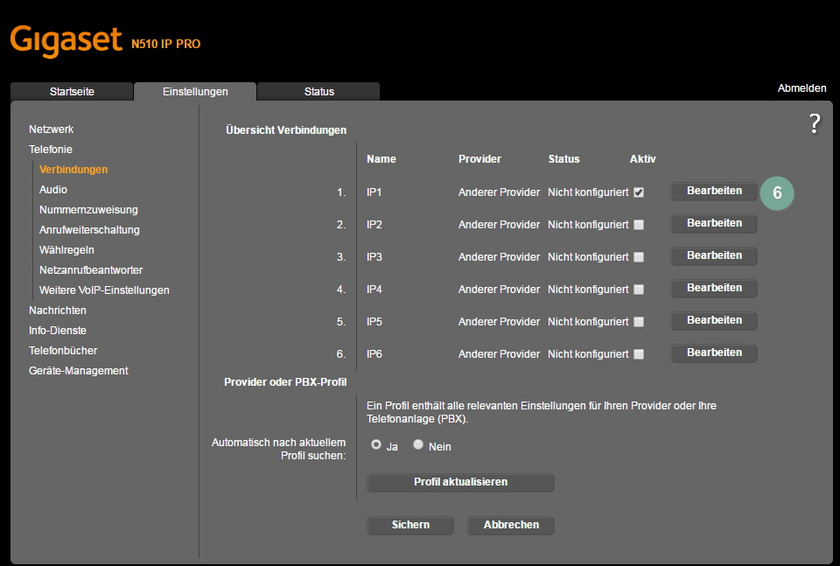
Task: Open Geräte-Management in the sidebar
Action: (78, 371)
